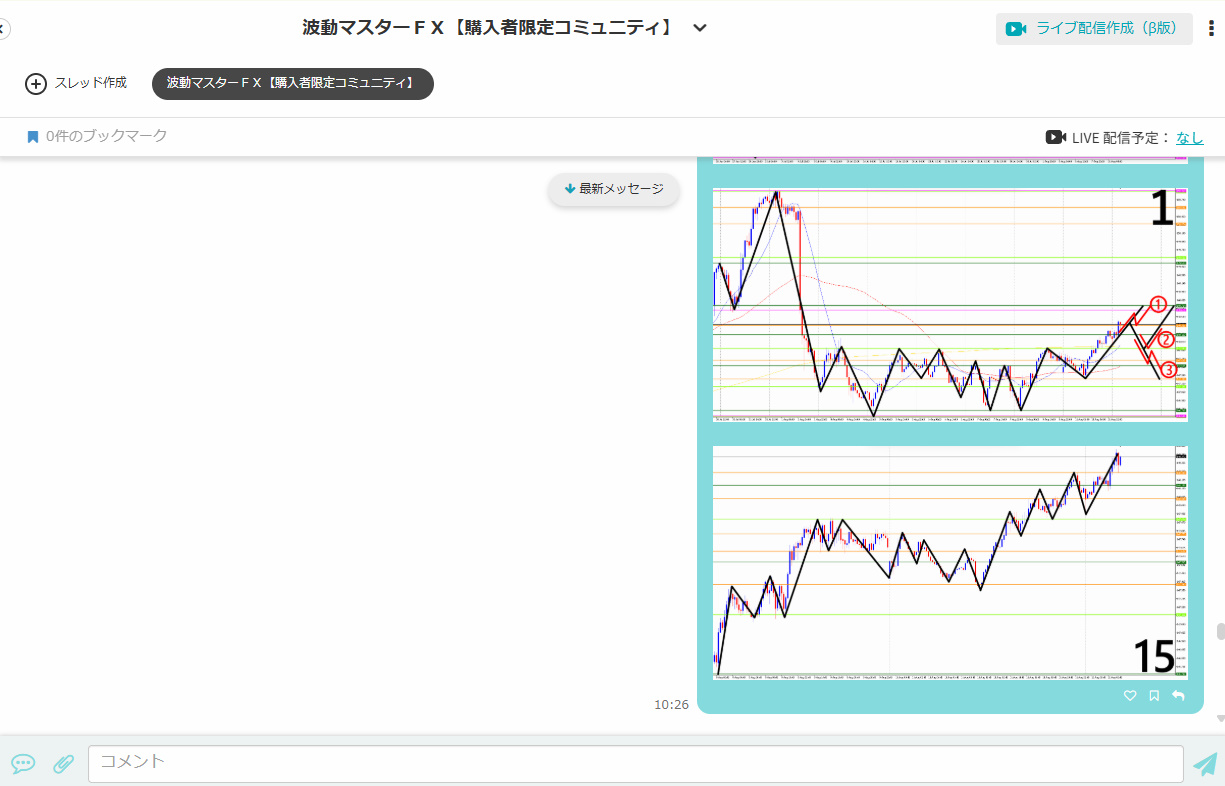Reply to the message with arrow icon
The height and width of the screenshot is (786, 1225).
point(1178,696)
